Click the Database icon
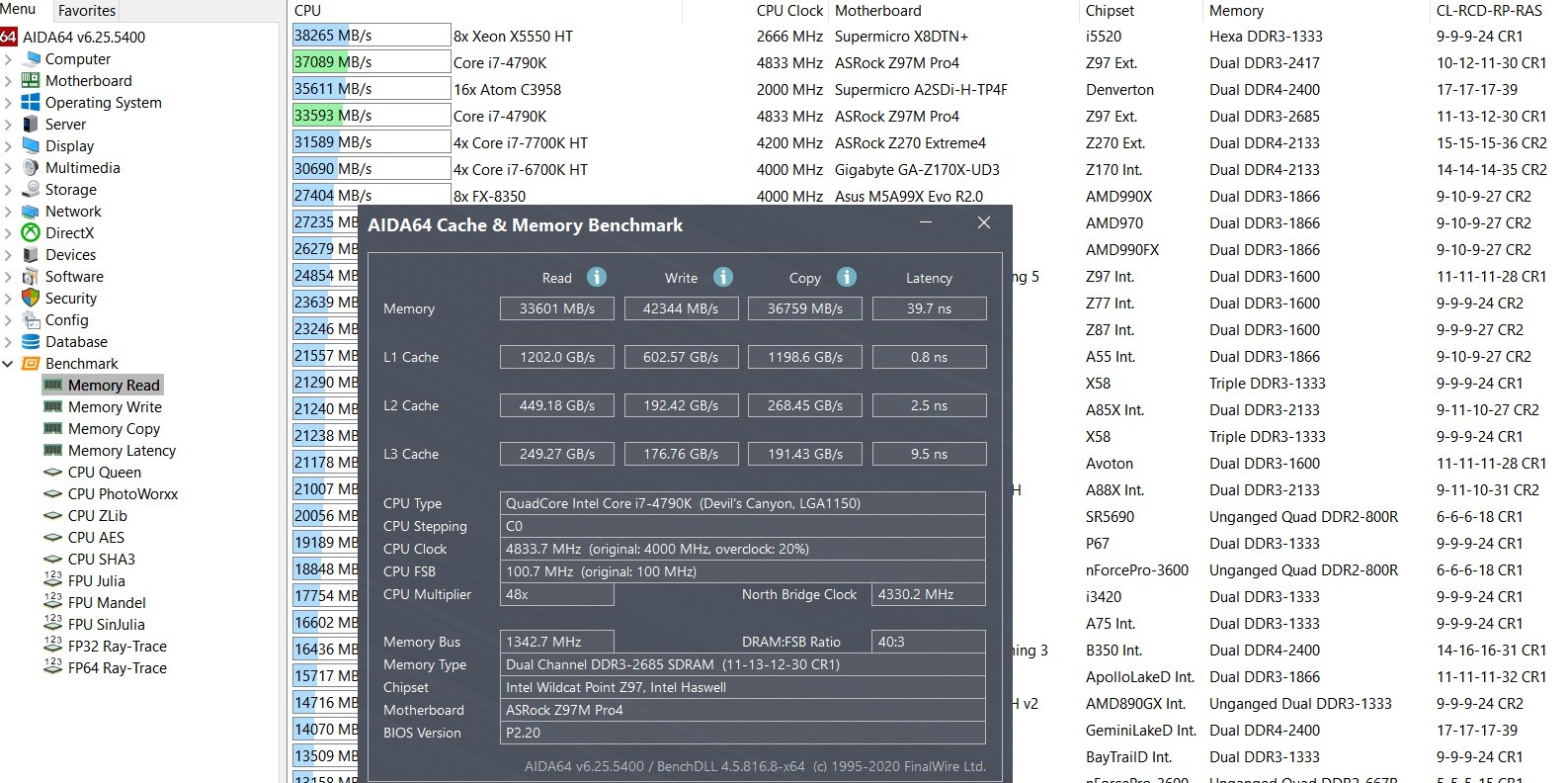This screenshot has width=1568, height=783. (32, 342)
